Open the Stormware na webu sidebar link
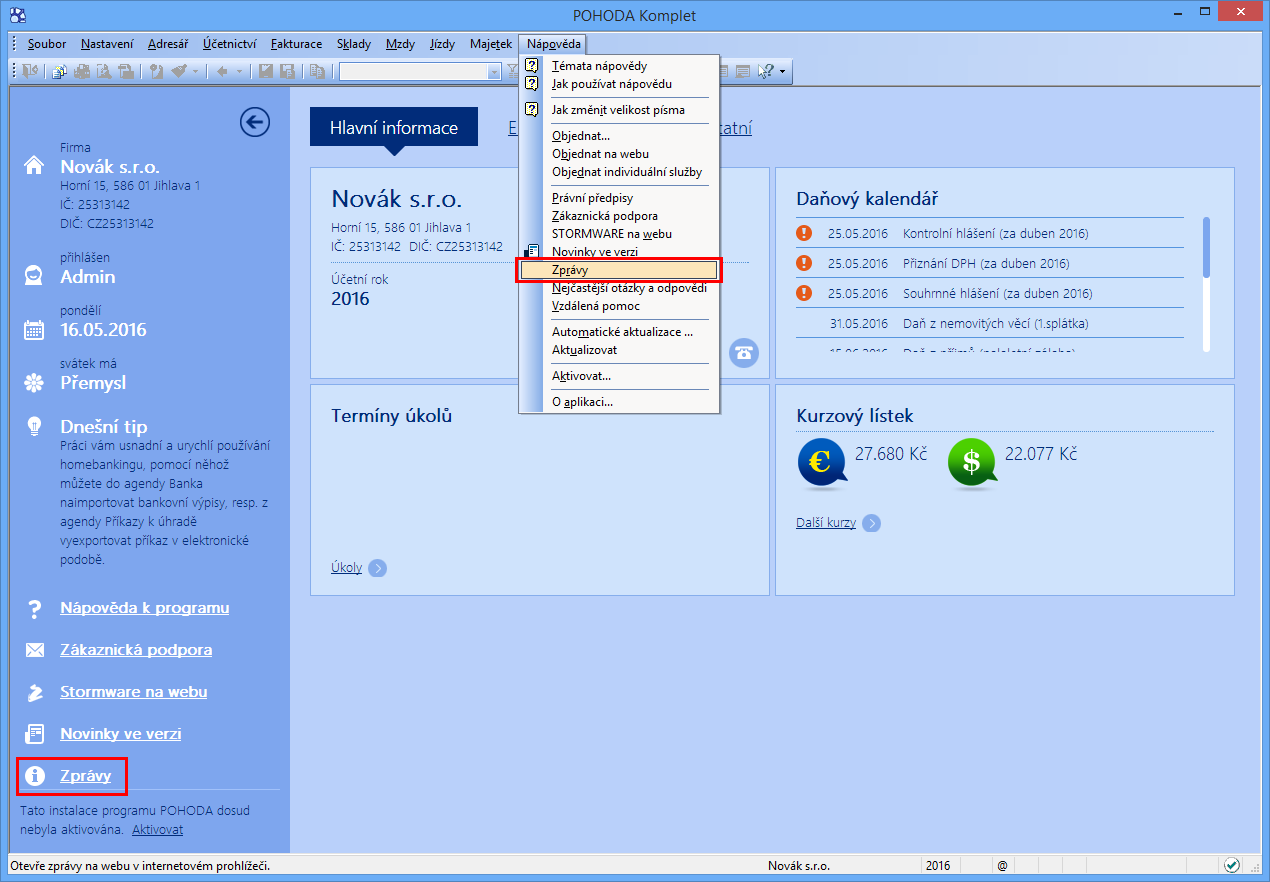The image size is (1270, 882). (134, 692)
